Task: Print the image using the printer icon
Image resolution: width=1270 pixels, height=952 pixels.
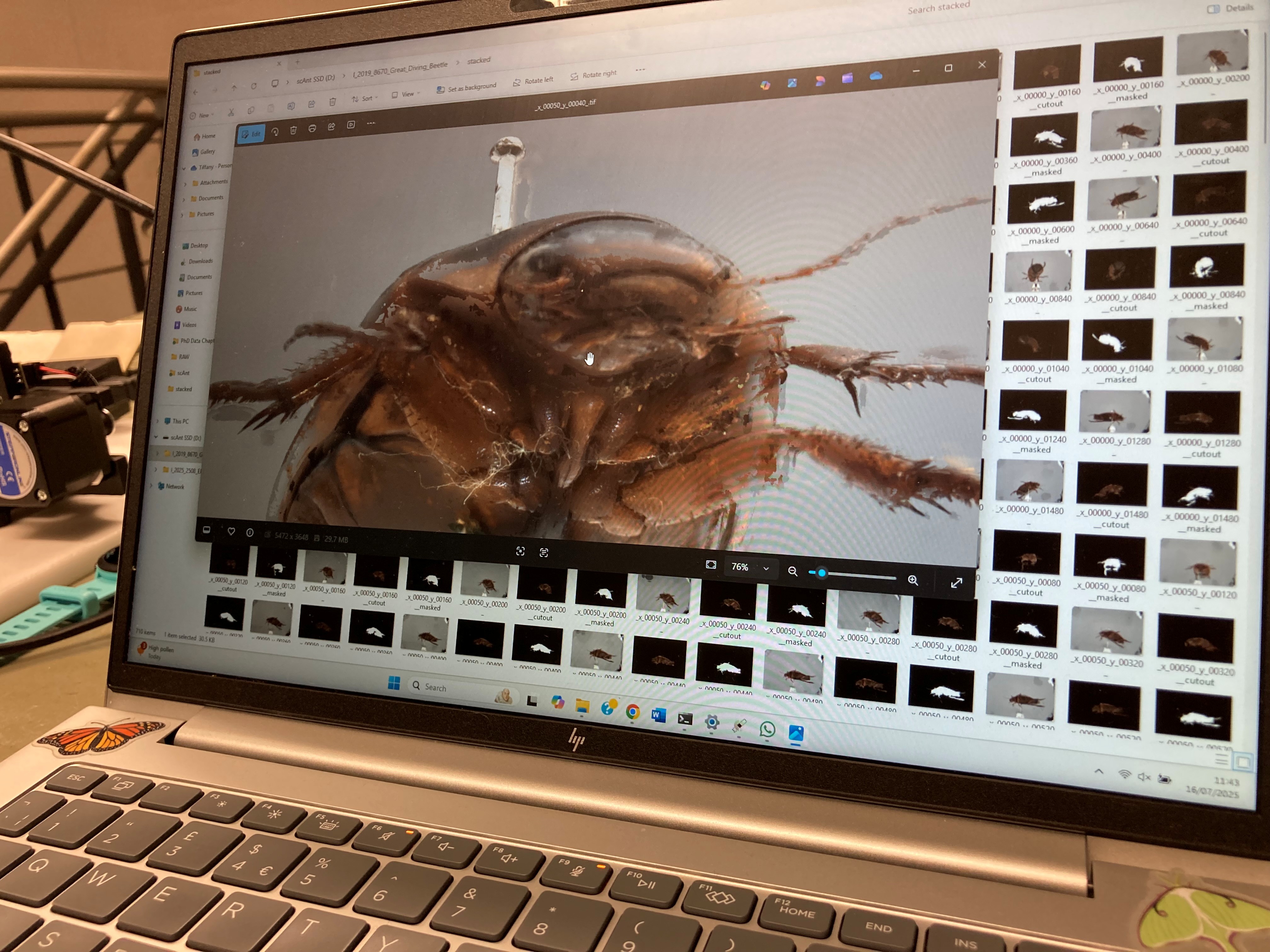Action: [312, 128]
